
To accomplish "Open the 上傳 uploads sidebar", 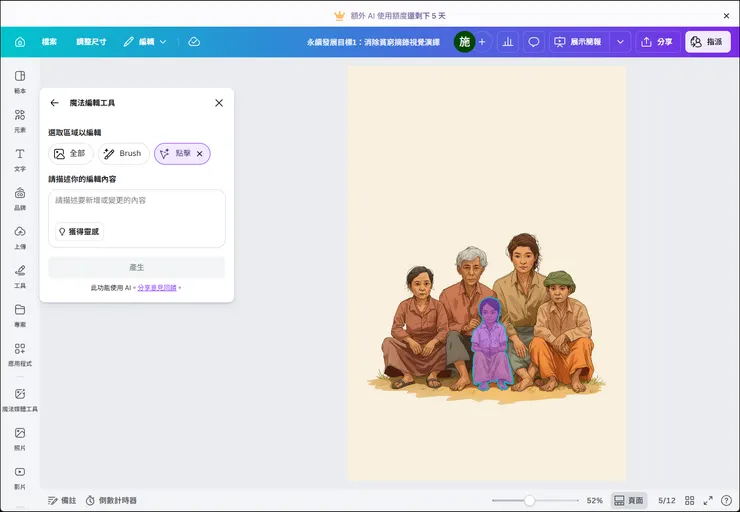I will 20,238.
